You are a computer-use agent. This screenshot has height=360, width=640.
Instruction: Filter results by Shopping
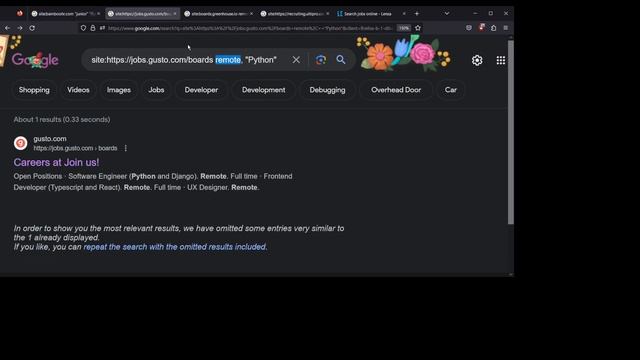coord(34,90)
